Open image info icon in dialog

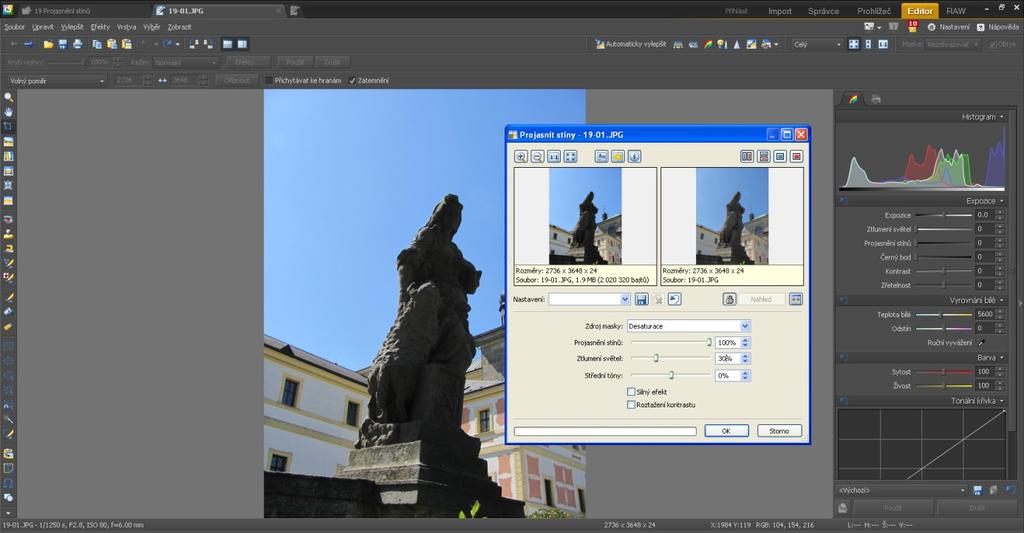634,157
